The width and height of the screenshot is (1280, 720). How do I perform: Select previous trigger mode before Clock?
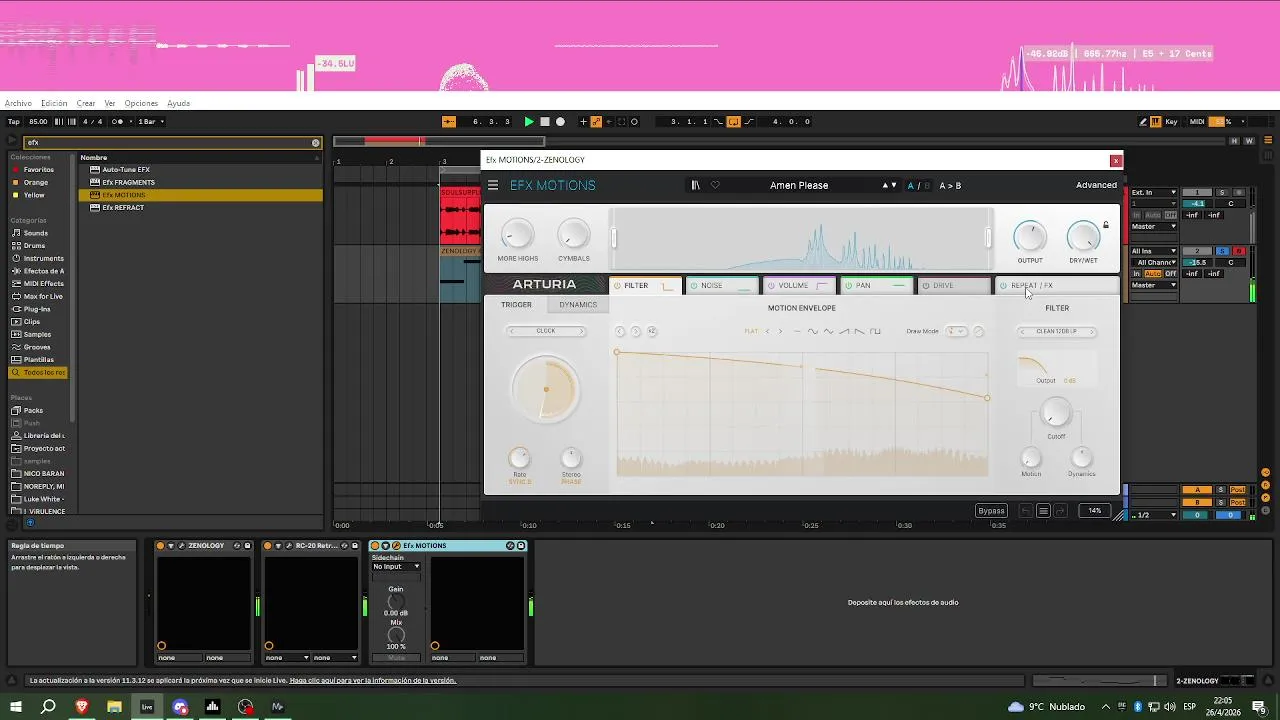(x=513, y=331)
